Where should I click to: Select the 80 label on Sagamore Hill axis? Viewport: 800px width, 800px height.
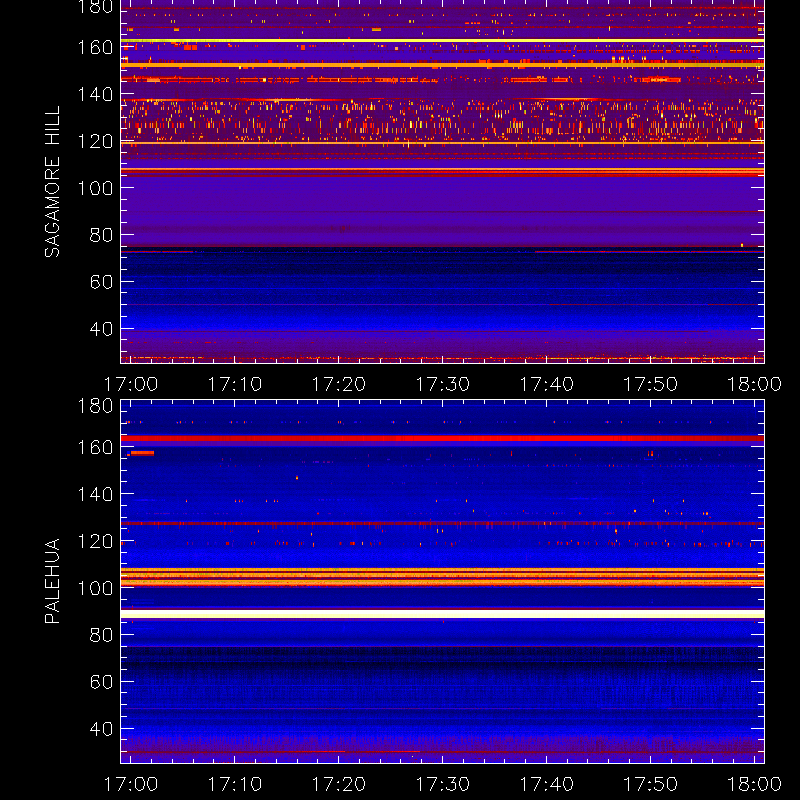[x=101, y=235]
